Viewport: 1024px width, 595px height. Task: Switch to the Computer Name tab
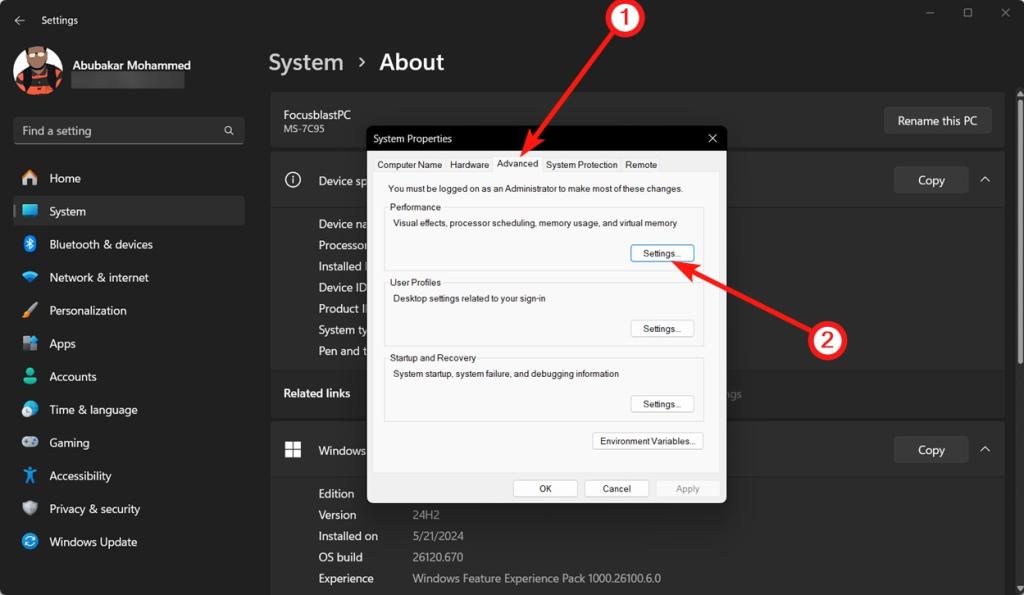[x=409, y=164]
